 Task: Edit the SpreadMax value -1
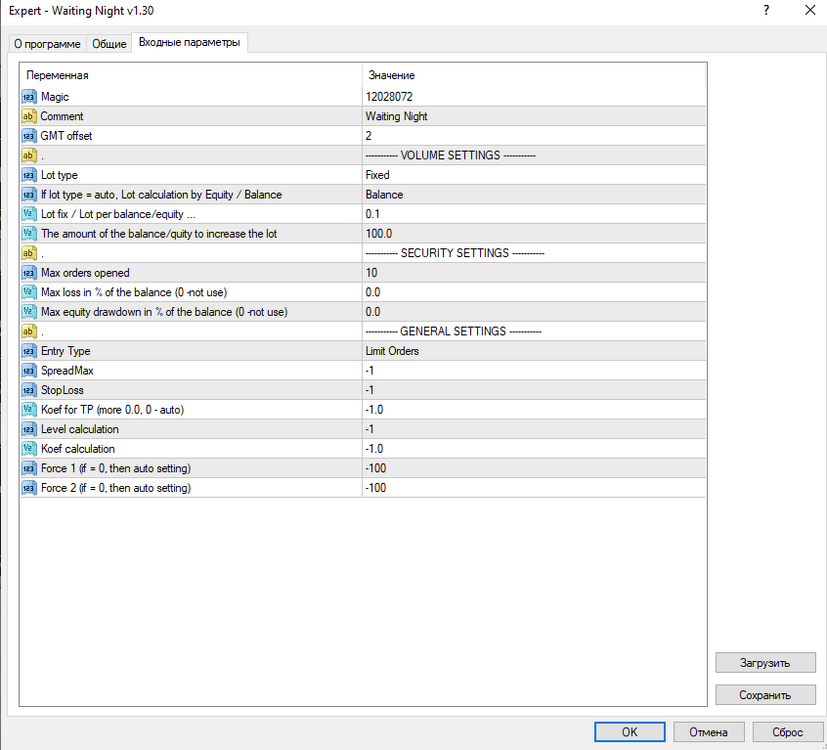coord(534,371)
